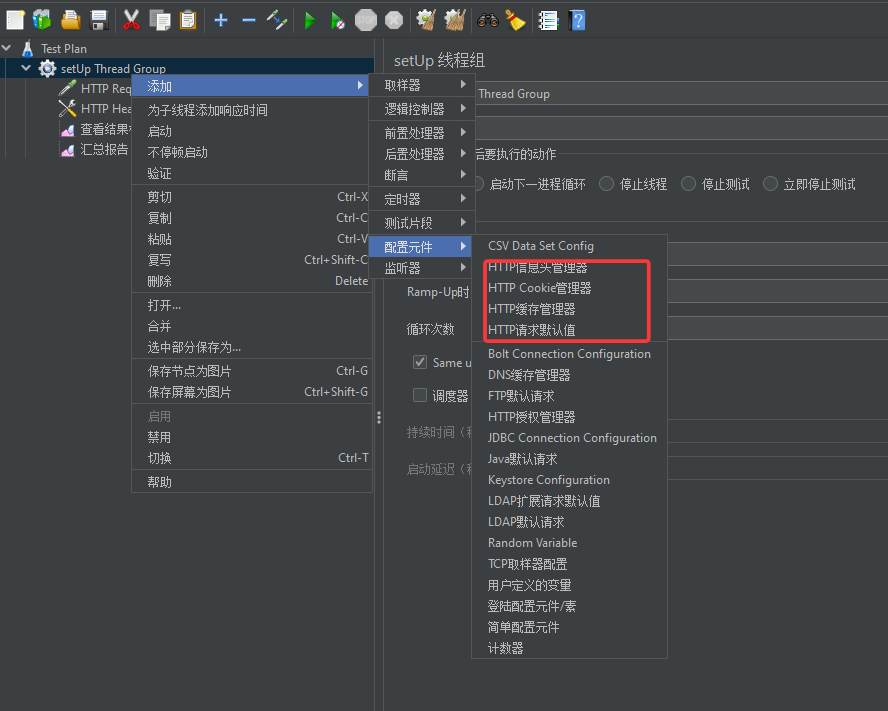Collapse the setUp Thread Group node

(26, 68)
